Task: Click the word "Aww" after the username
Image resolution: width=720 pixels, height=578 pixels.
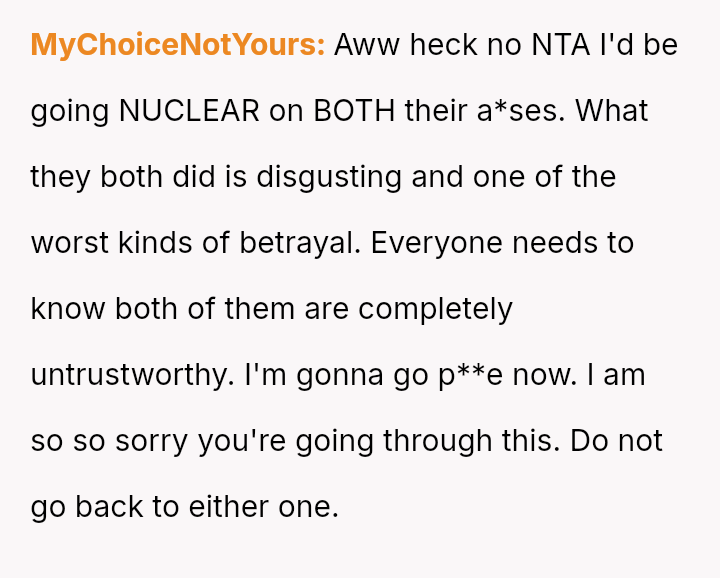Action: (x=366, y=45)
